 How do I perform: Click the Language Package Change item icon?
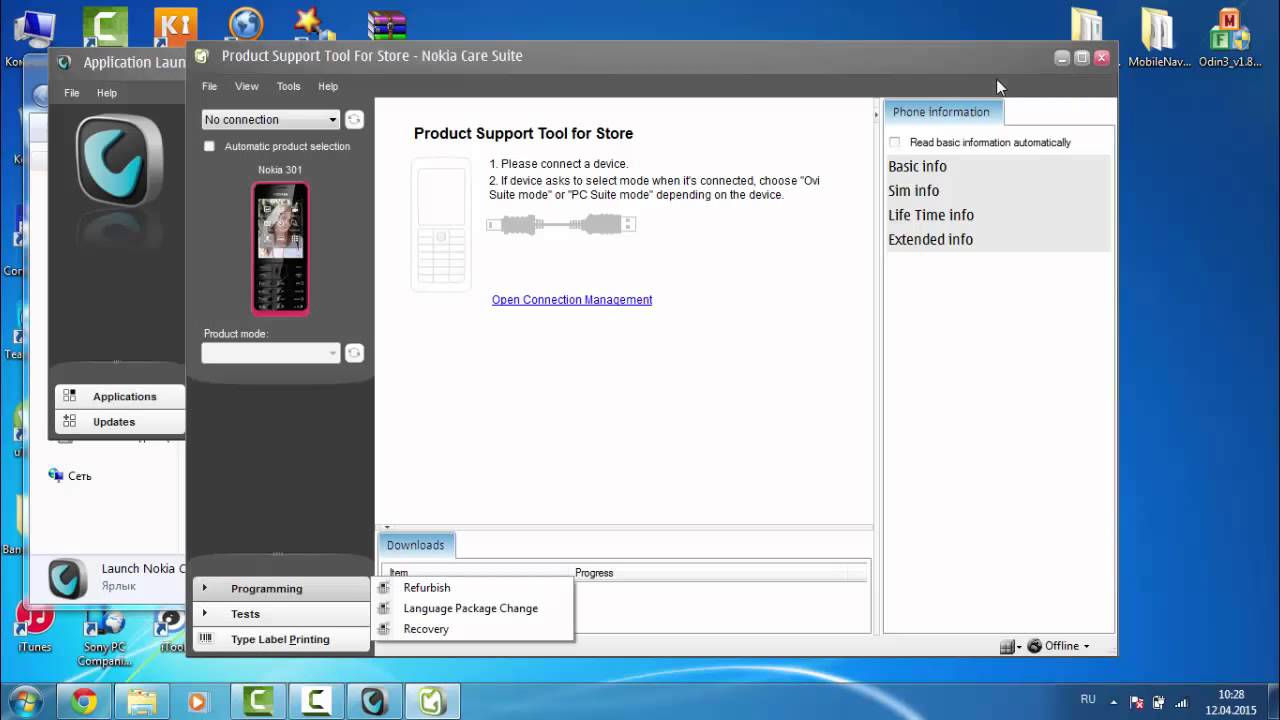click(x=384, y=608)
